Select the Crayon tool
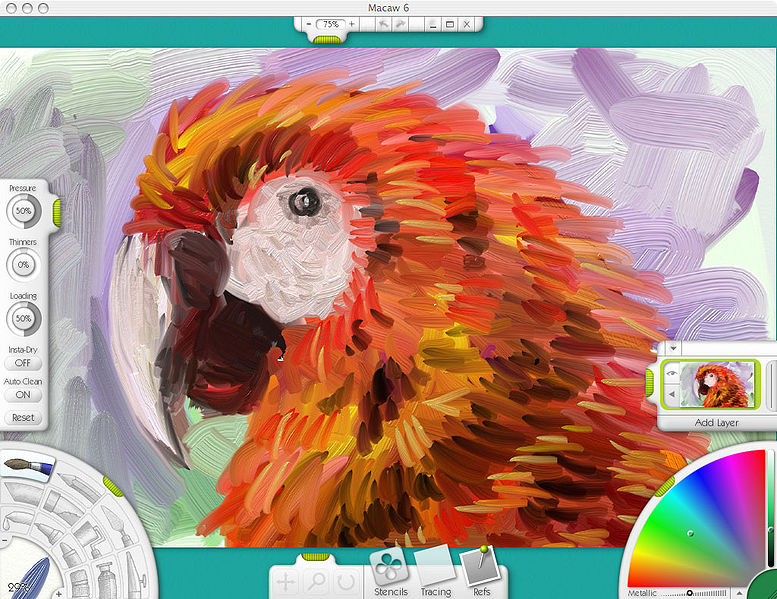Screen dimensions: 777x599 (x=71, y=555)
